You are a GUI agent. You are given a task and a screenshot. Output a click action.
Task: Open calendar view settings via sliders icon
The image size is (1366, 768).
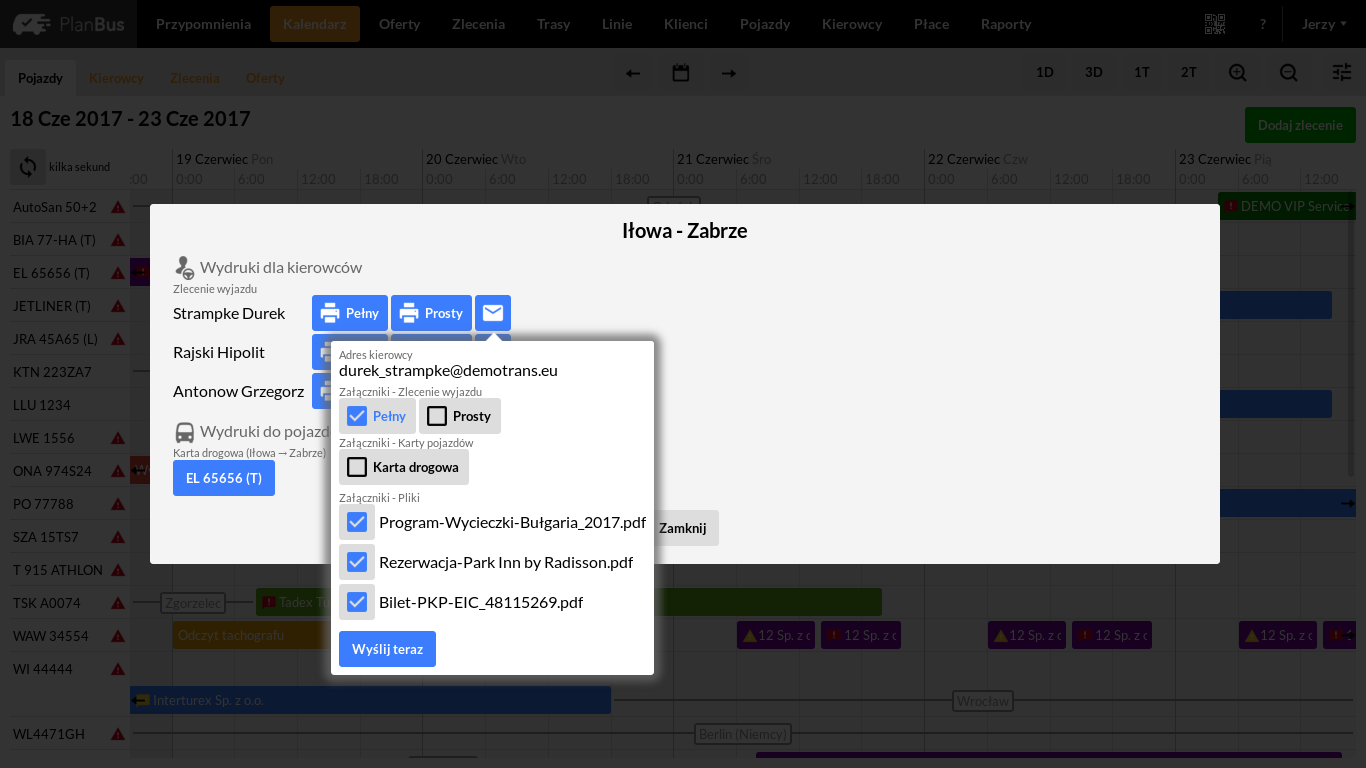pos(1341,72)
